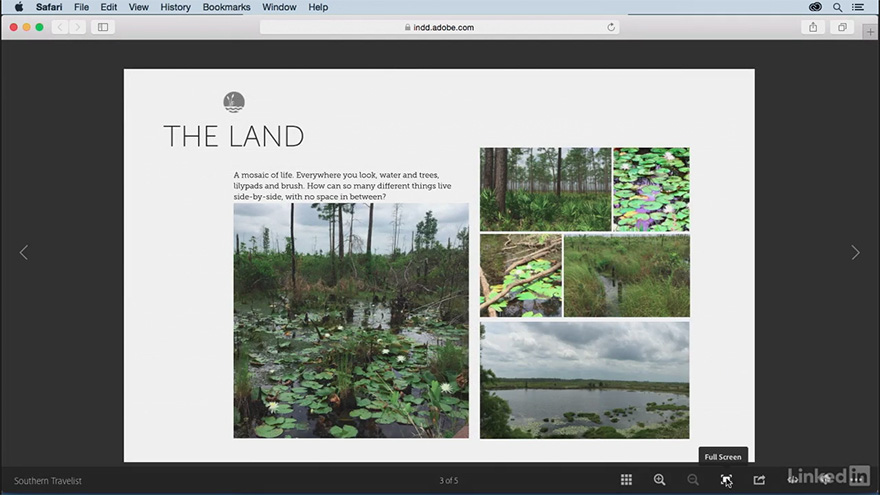Viewport: 880px width, 495px height.
Task: Reload the indd.adobe.com page
Action: point(611,27)
